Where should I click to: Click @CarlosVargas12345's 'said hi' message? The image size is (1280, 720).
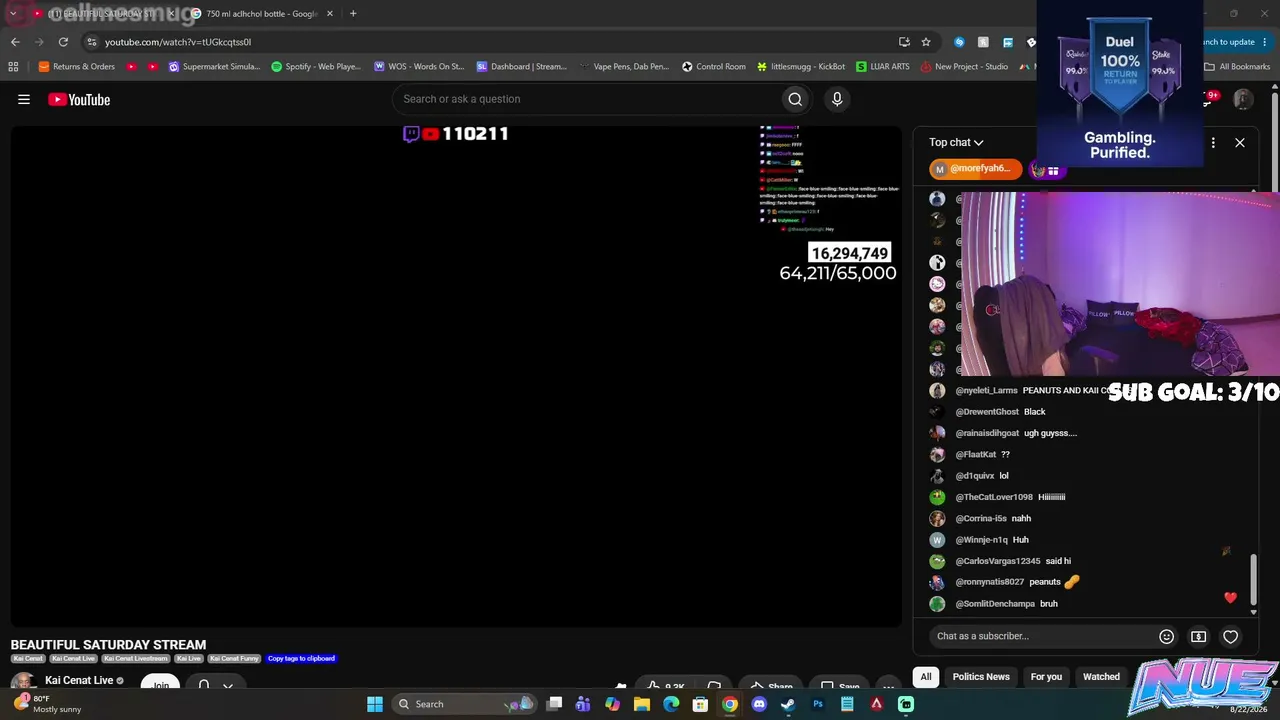[1000, 561]
